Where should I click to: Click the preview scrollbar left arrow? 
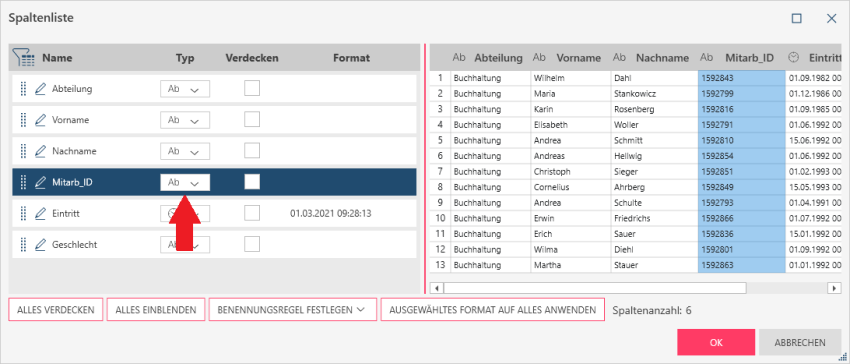436,288
